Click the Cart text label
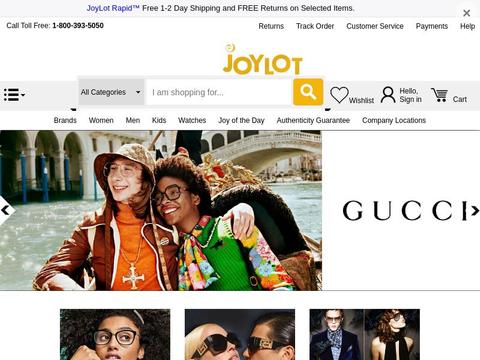Image resolution: width=480 pixels, height=360 pixels. (x=460, y=99)
